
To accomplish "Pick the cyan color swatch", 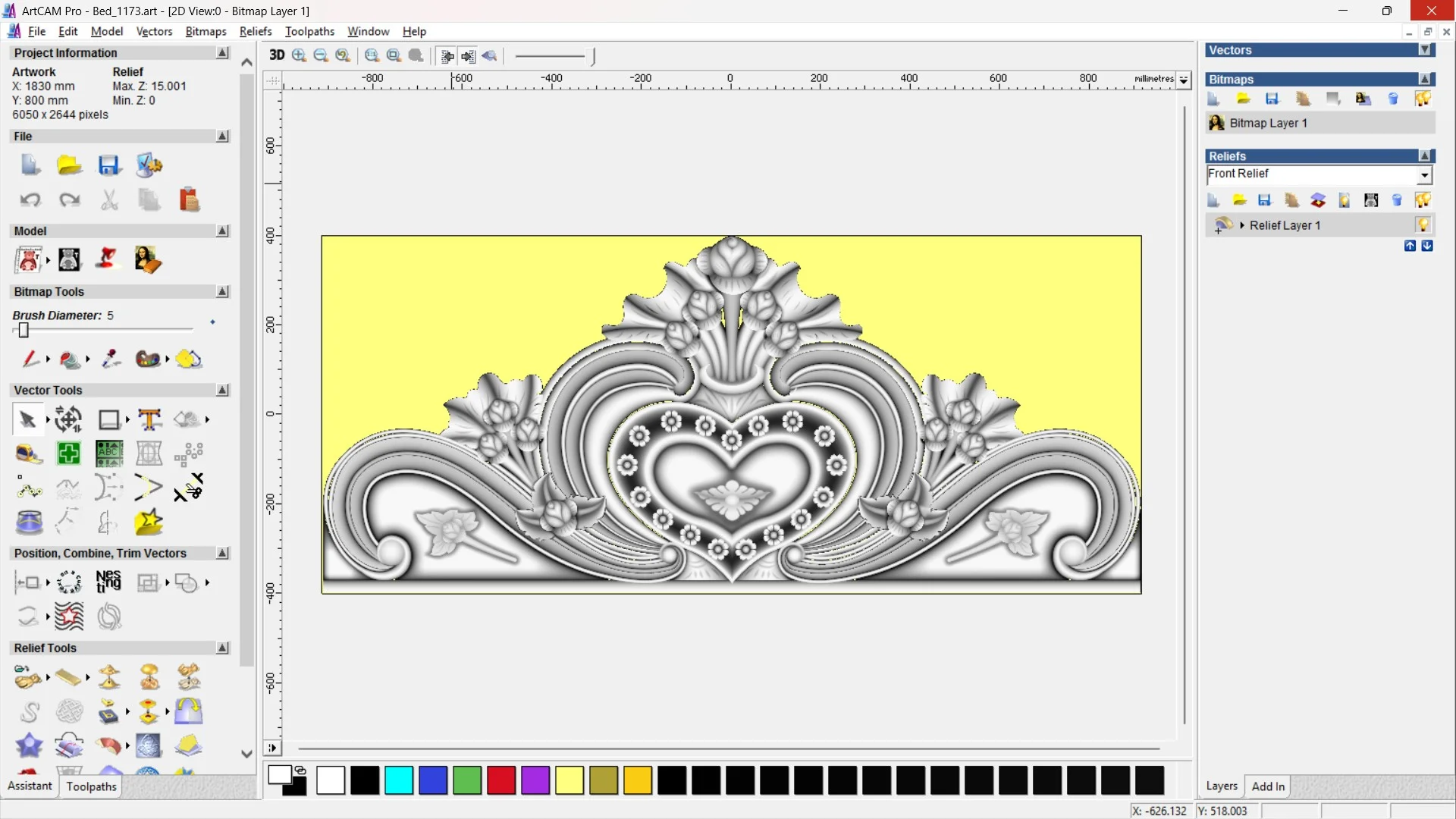I will click(x=399, y=780).
